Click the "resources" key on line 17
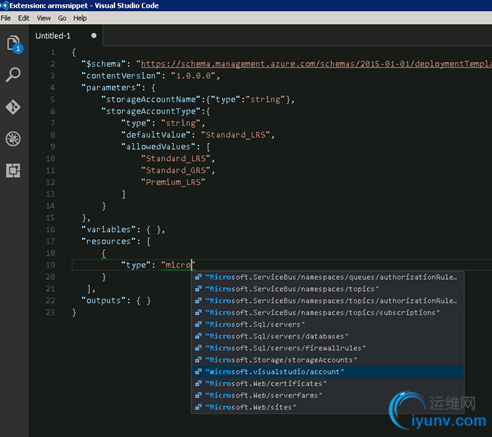The image size is (492, 437). [x=109, y=241]
